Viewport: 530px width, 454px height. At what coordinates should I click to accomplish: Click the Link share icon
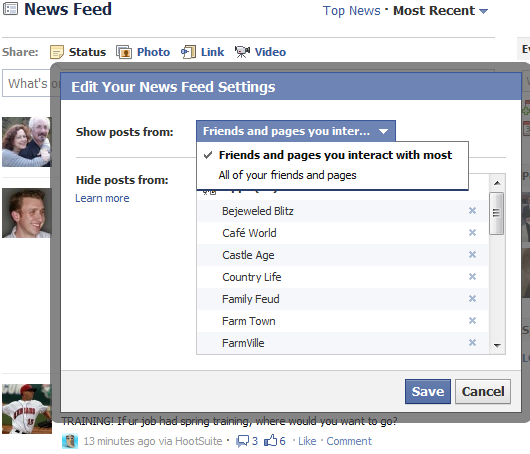(189, 52)
